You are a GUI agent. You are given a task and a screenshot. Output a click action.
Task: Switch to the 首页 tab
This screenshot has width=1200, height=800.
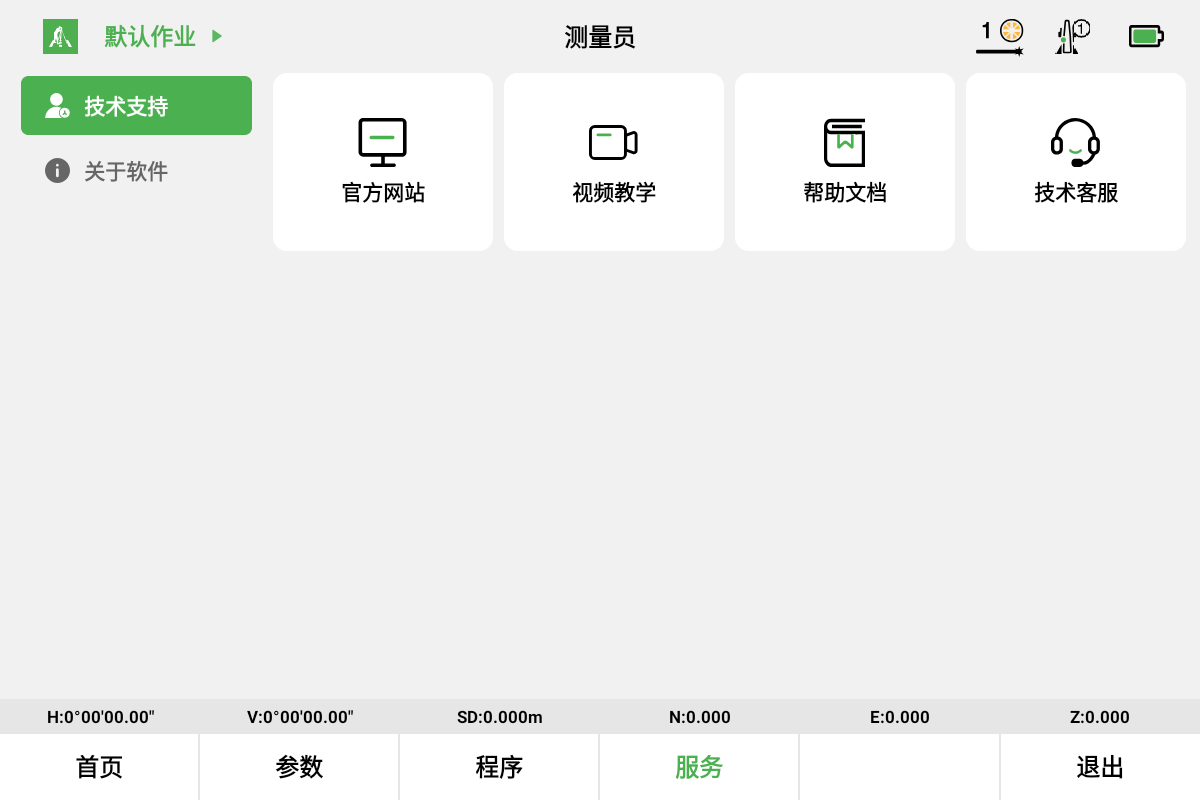[99, 767]
